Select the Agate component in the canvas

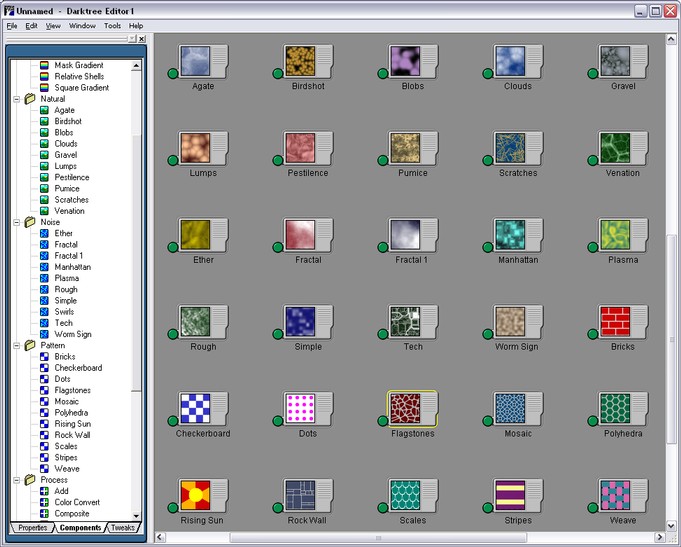(x=203, y=62)
